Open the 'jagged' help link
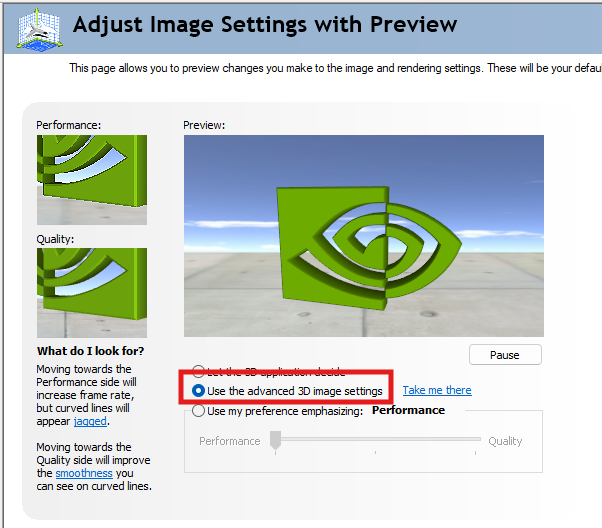 pos(90,421)
